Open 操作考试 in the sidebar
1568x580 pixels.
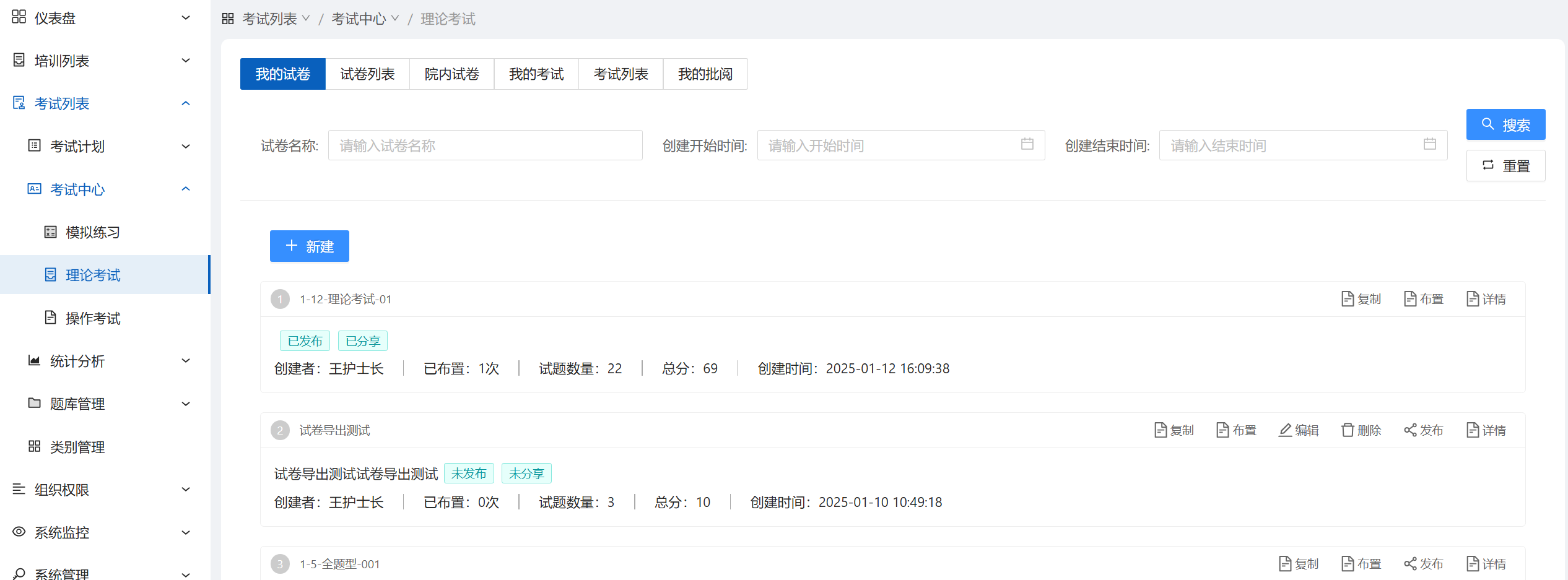pos(93,318)
